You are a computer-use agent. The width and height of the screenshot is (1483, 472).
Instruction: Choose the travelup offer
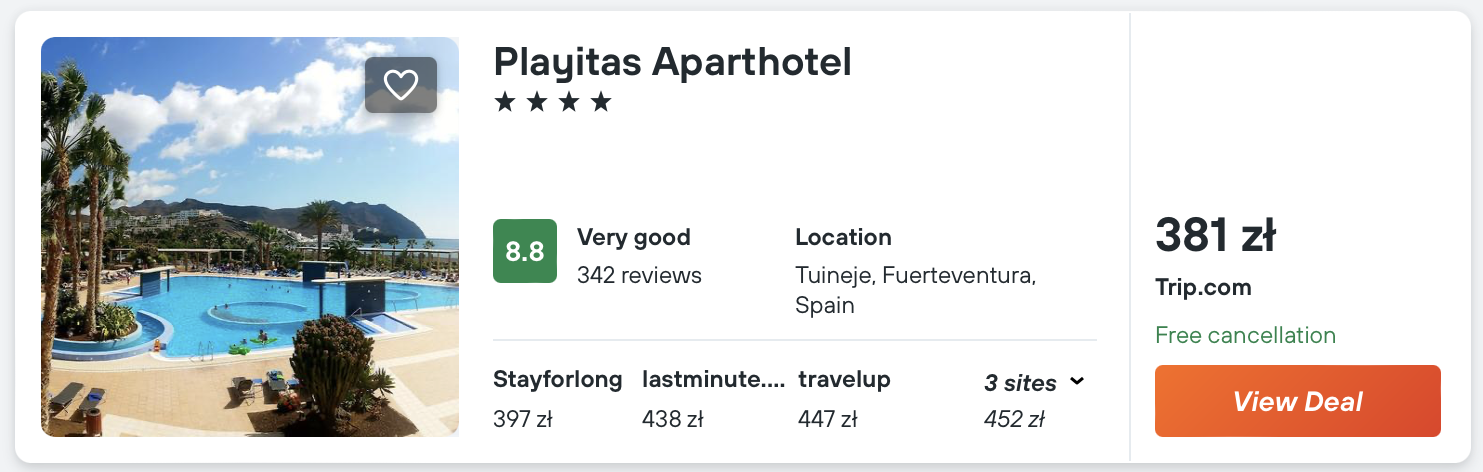pos(844,380)
